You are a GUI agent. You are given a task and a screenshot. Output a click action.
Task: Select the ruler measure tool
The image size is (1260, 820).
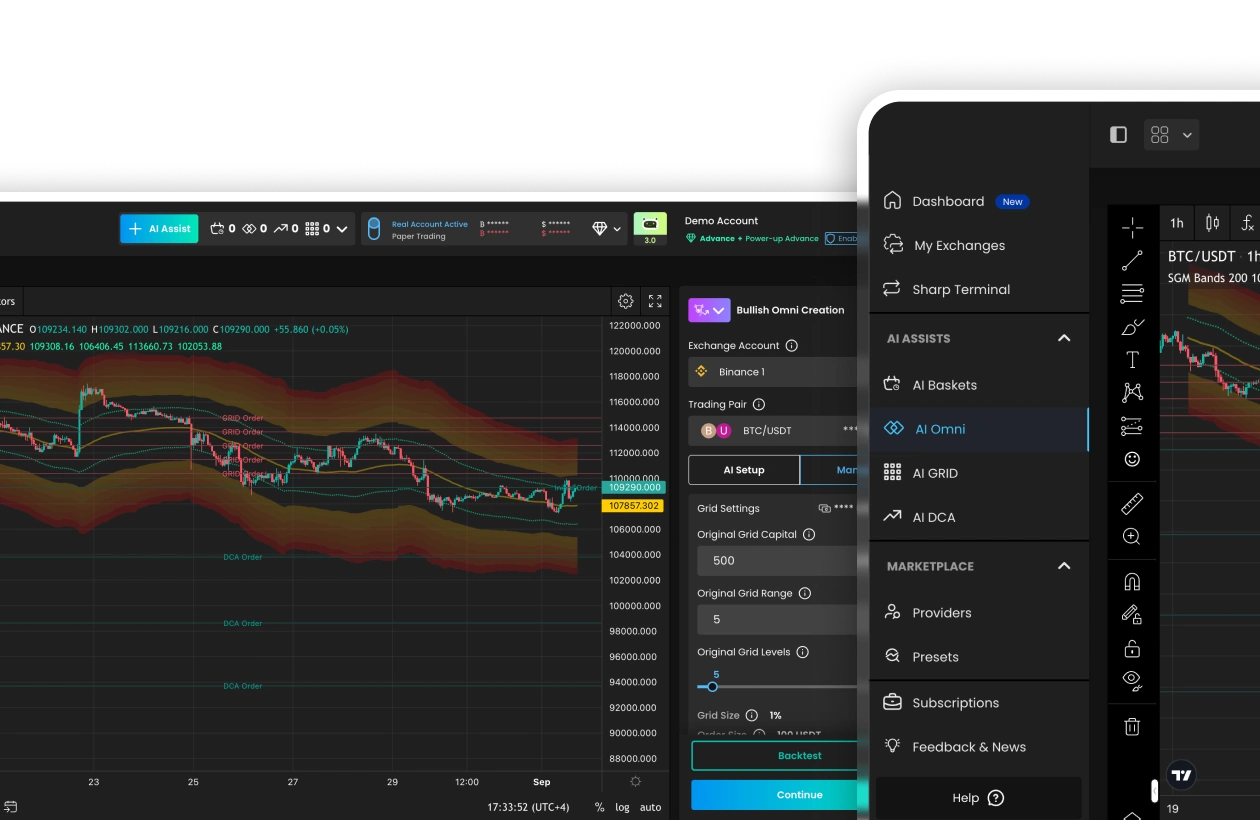coord(1132,503)
